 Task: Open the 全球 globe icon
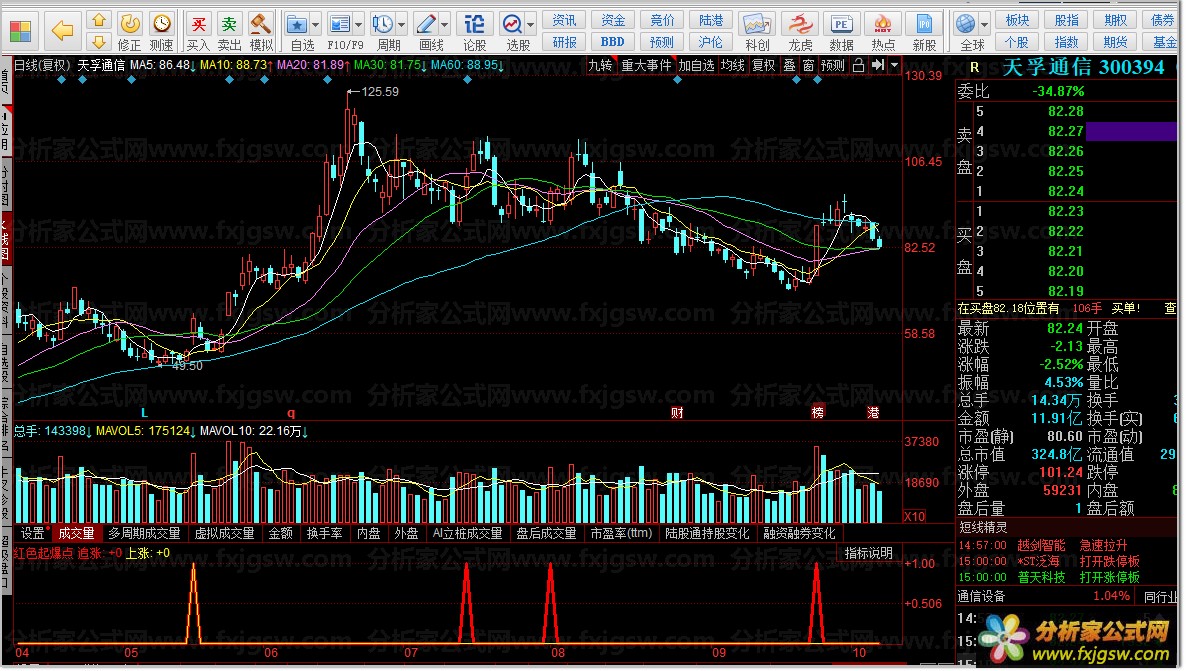coord(966,24)
